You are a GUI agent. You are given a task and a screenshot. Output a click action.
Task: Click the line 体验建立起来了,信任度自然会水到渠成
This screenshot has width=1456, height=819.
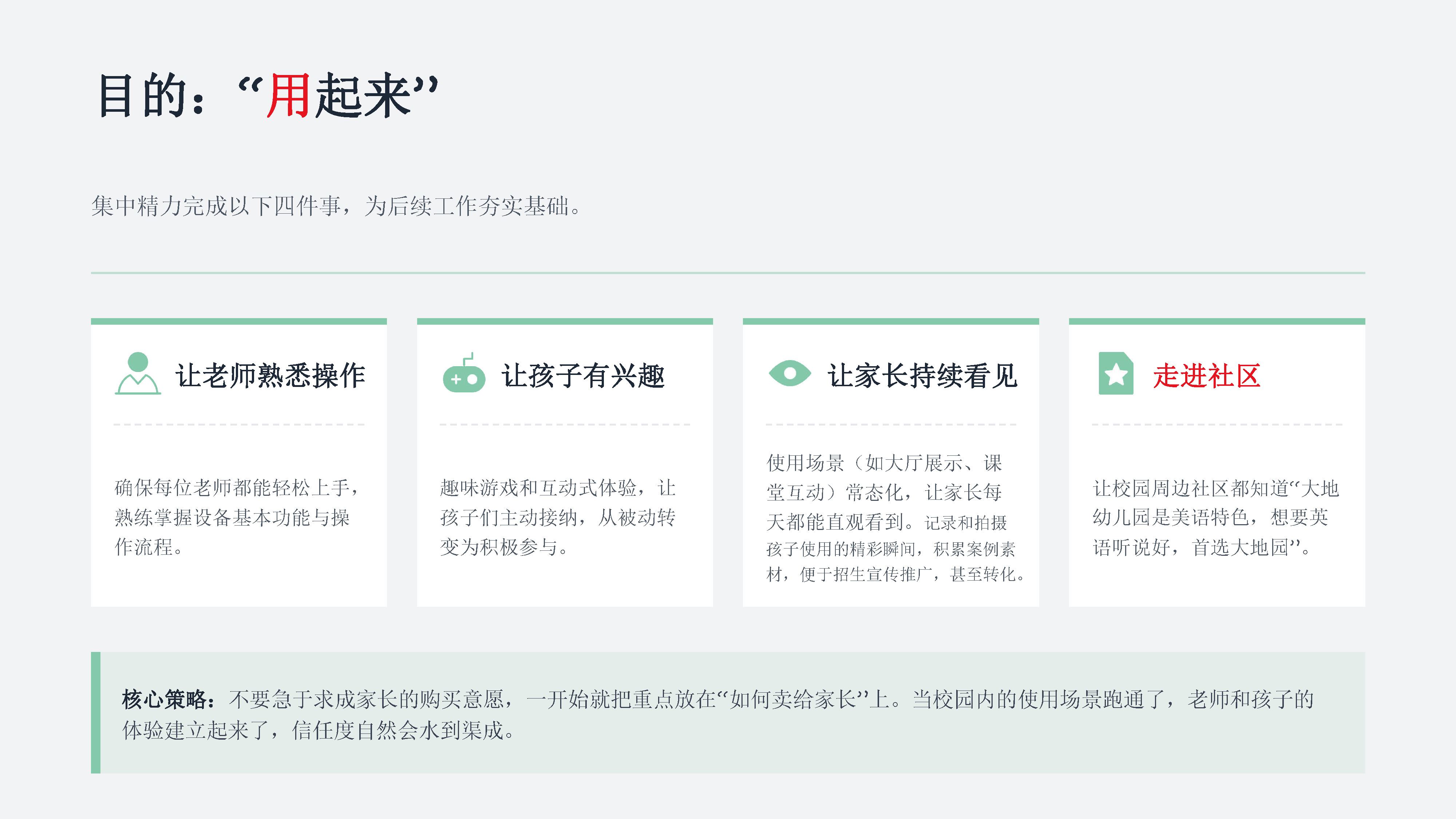coord(318,731)
